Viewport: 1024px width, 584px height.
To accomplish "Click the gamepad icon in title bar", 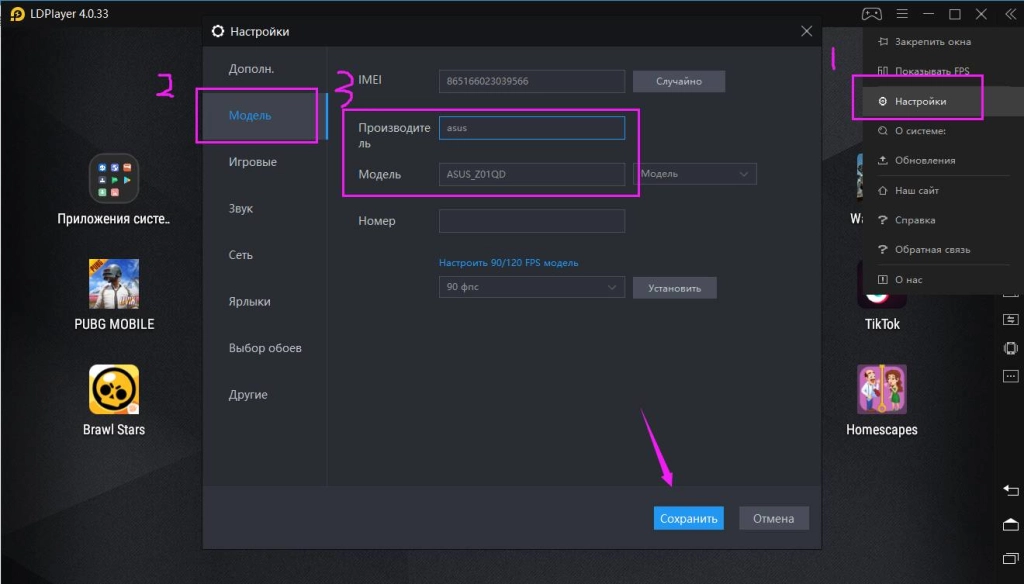I will click(x=872, y=14).
